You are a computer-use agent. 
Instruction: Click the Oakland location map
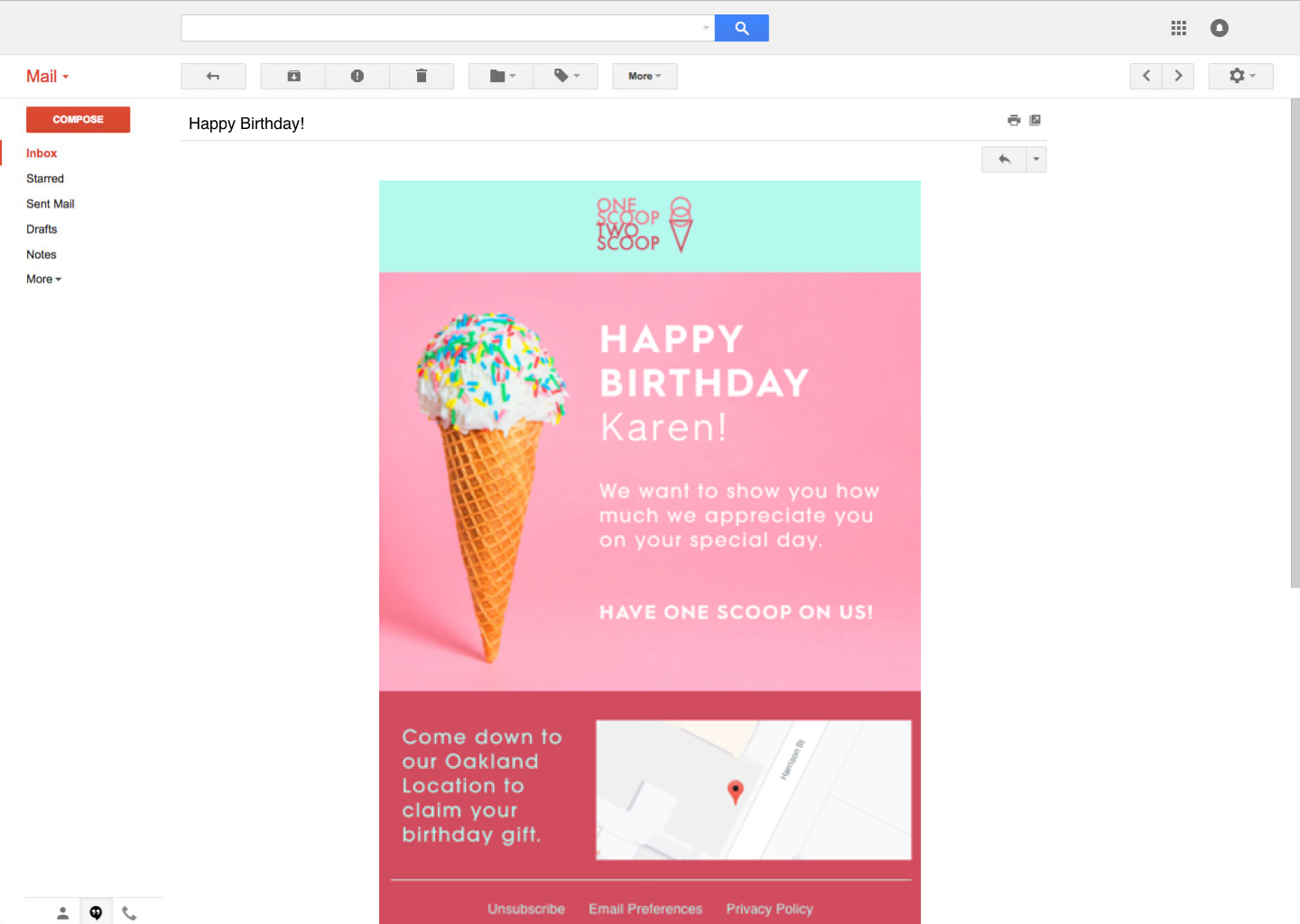[754, 790]
